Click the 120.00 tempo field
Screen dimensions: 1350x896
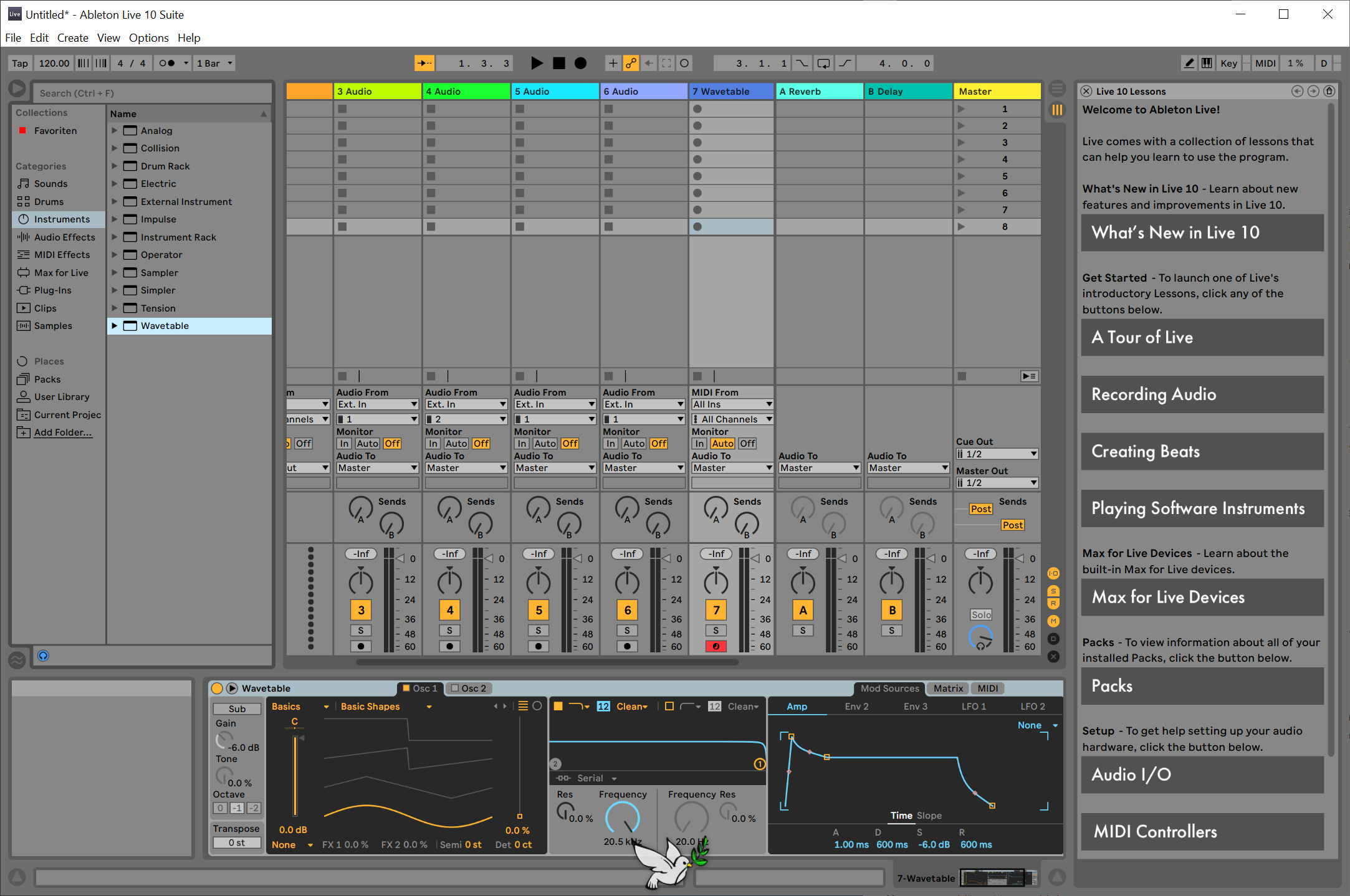tap(54, 64)
